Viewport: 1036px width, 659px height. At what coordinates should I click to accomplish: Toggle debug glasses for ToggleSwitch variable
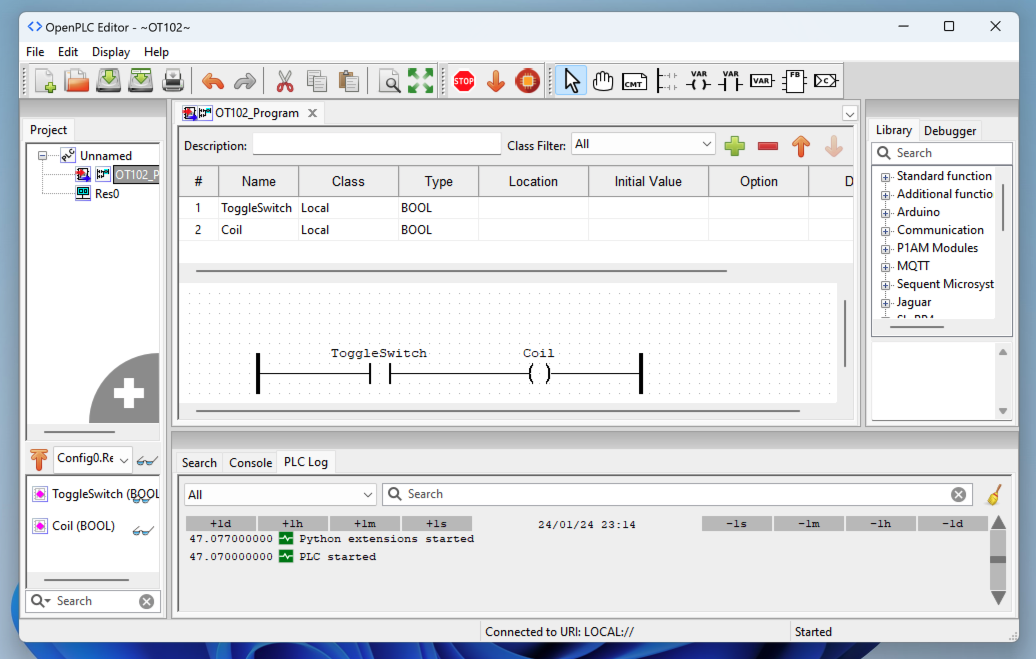[x=142, y=498]
